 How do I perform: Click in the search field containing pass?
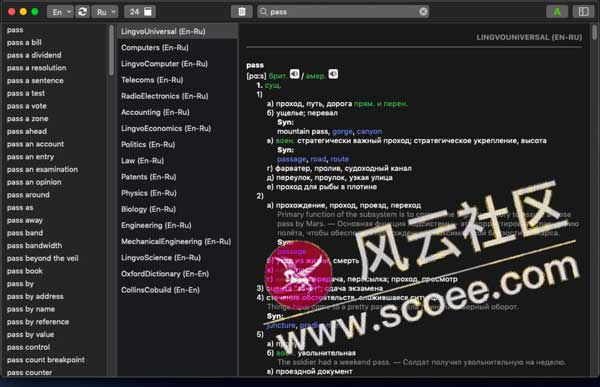point(343,12)
